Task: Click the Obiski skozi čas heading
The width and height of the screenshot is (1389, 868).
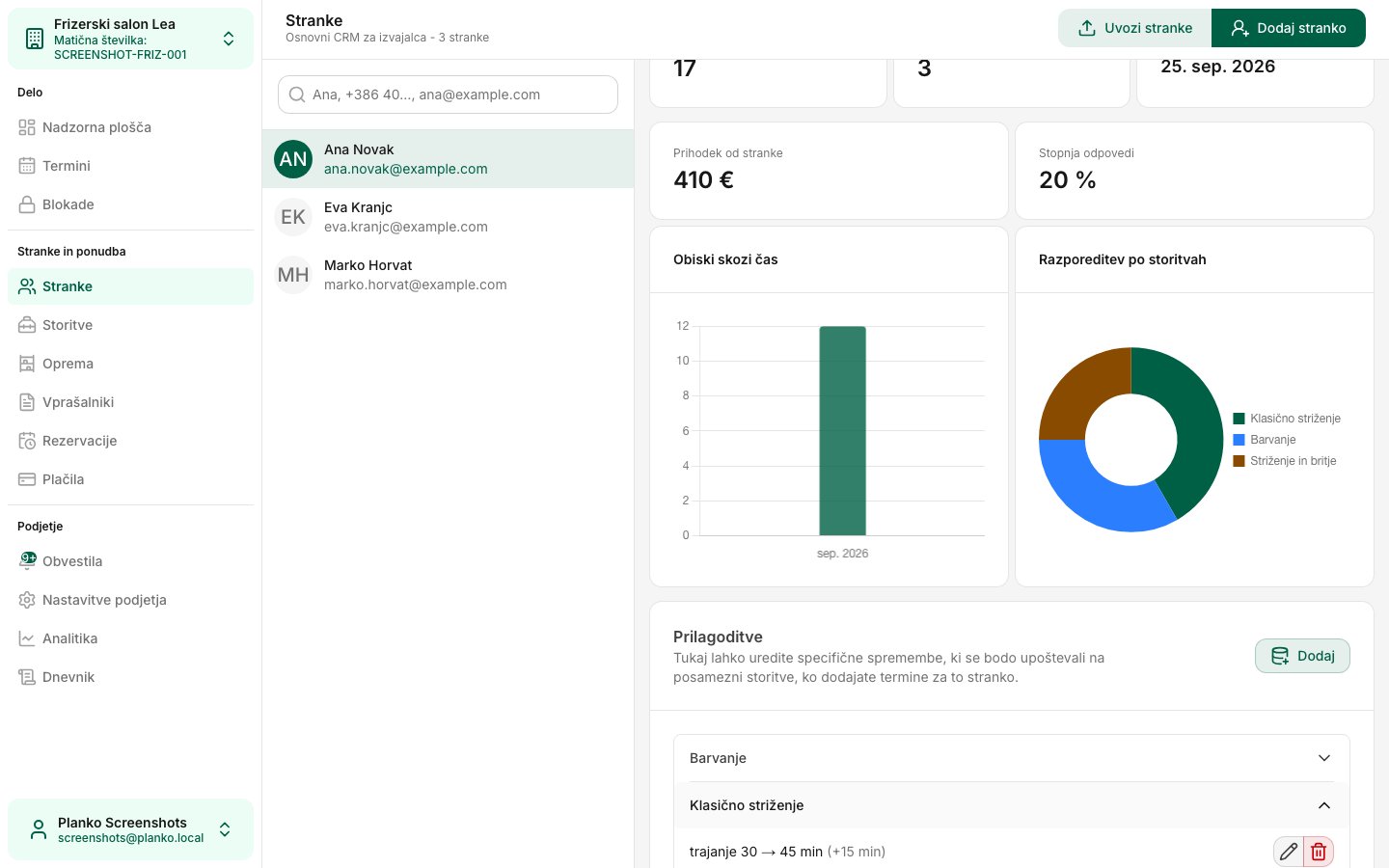Action: click(725, 259)
